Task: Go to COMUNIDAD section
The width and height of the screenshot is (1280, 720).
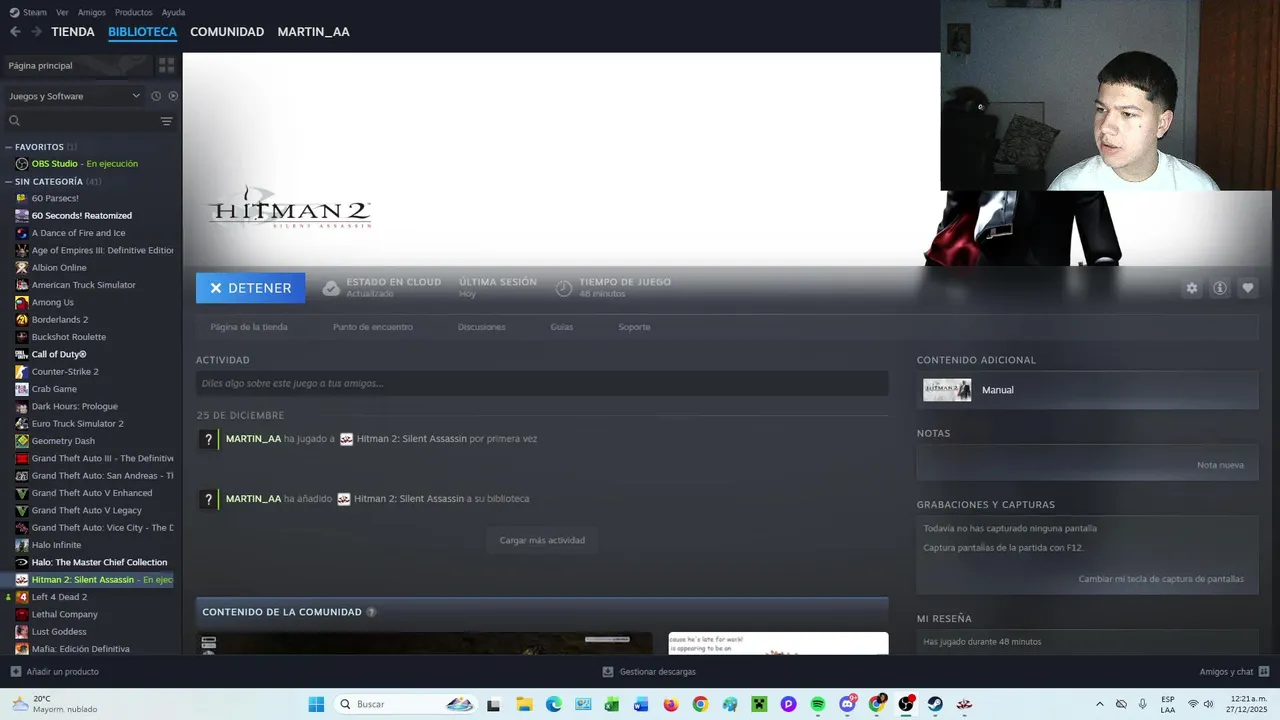Action: [x=227, y=32]
